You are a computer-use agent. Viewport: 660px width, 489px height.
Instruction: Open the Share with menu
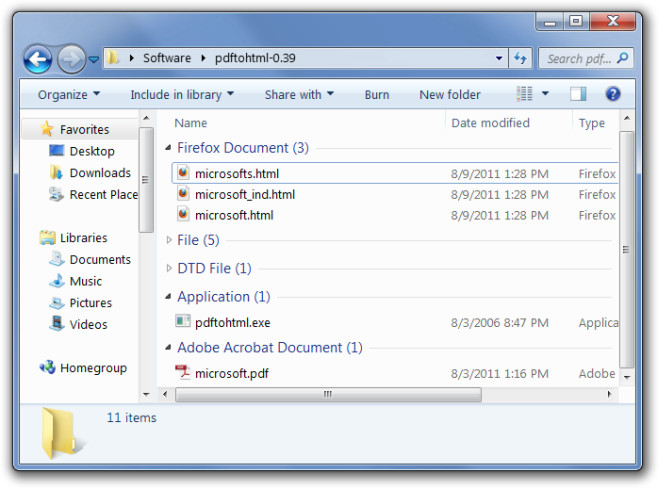point(298,95)
